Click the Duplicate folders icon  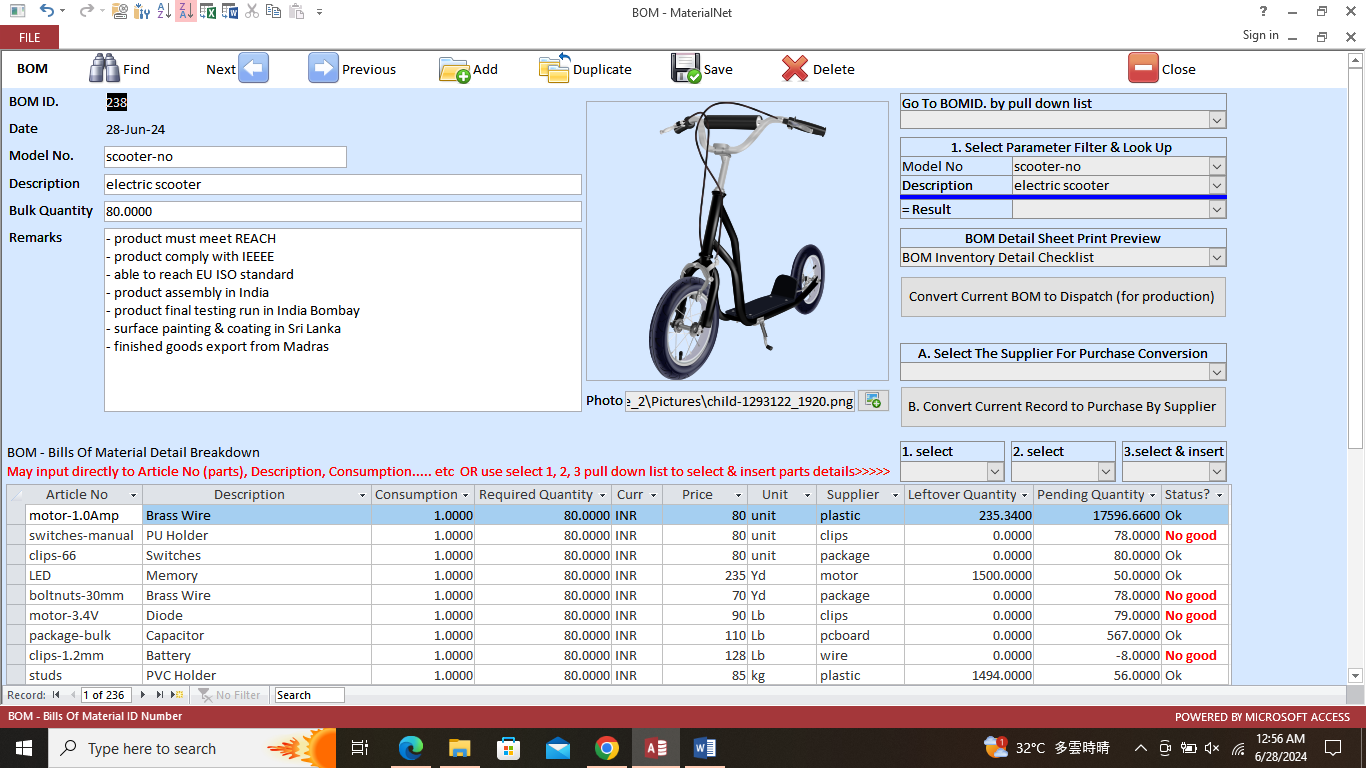[555, 68]
